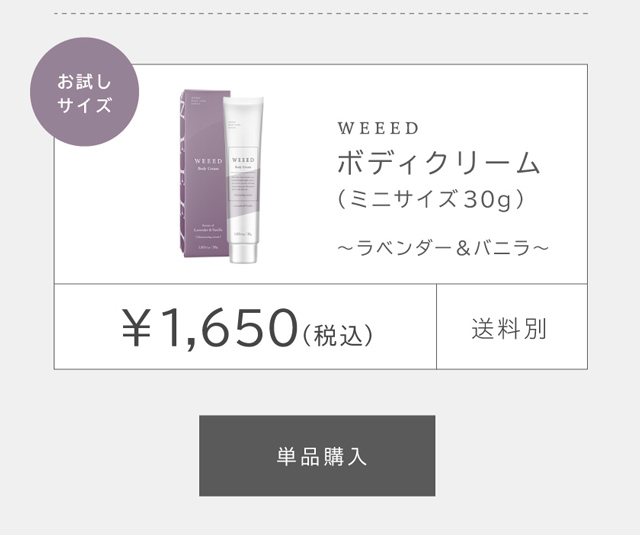Click the ¥1,650 price amount
Screen dimensions: 640x535
tap(209, 327)
